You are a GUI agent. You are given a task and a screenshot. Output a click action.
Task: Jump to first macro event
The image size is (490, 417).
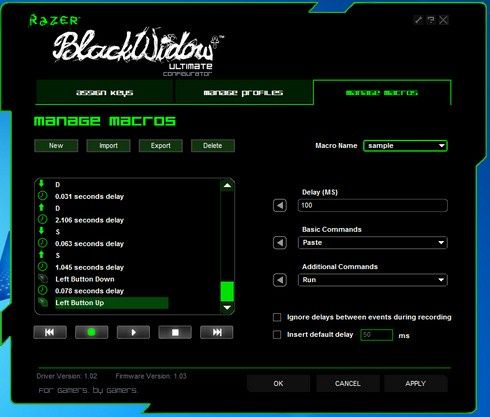point(50,332)
